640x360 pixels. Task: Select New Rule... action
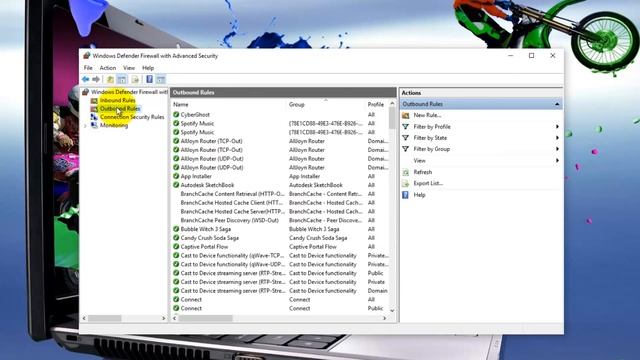[427, 116]
